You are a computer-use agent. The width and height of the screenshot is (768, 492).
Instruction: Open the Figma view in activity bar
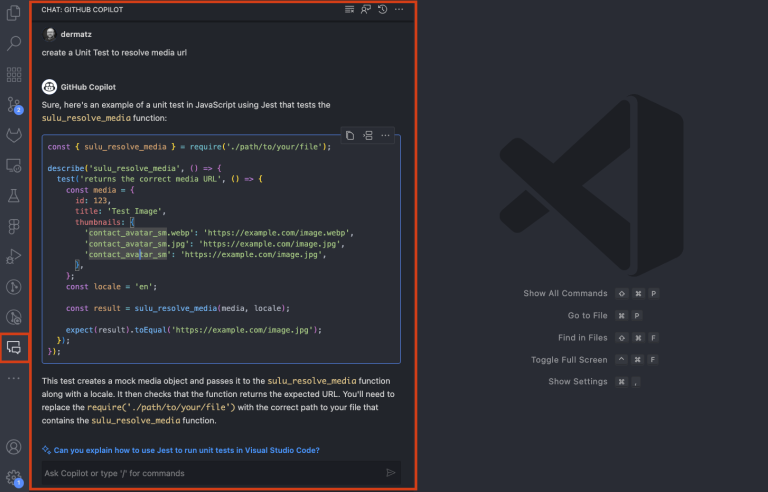tap(14, 226)
